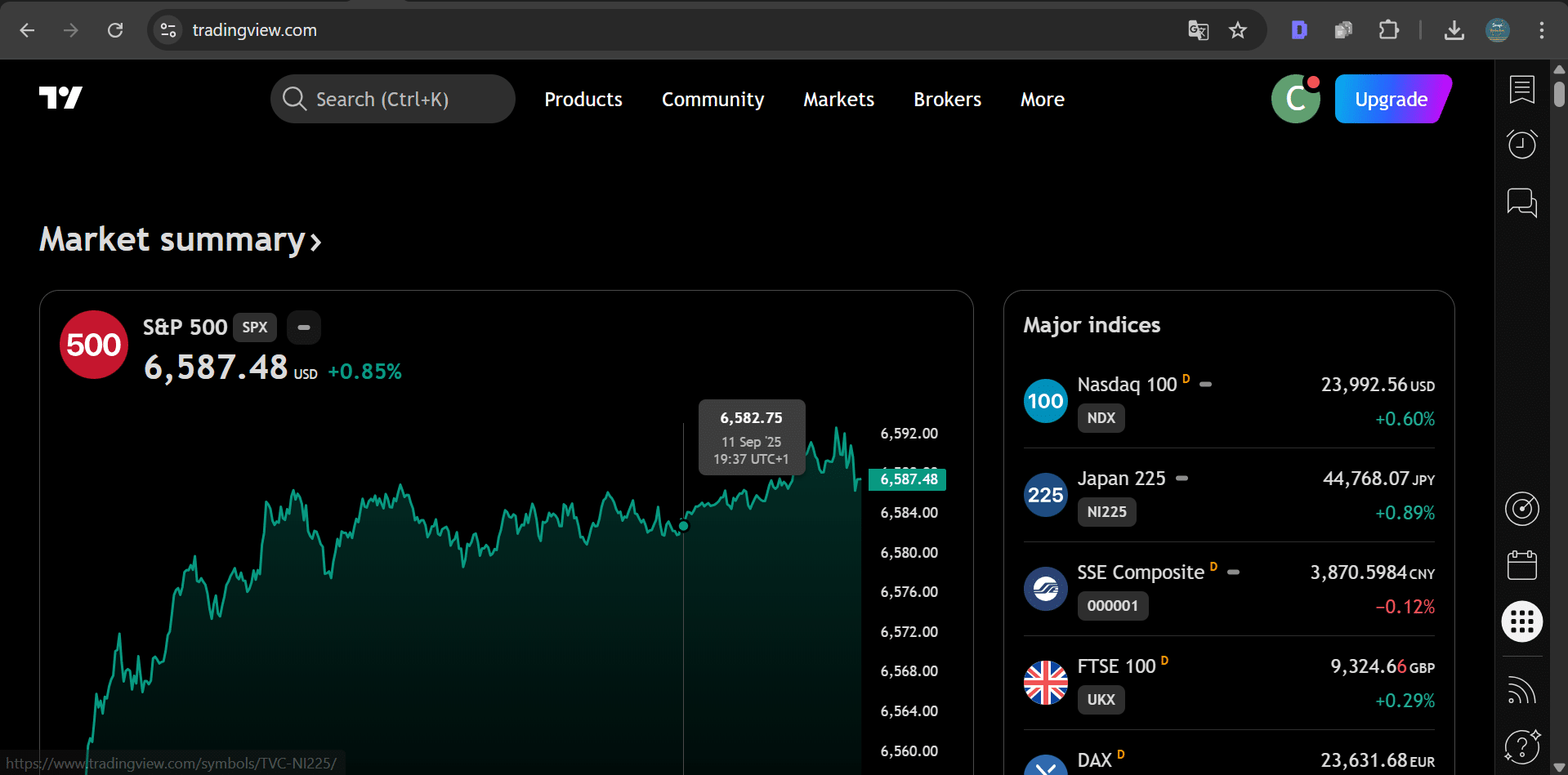
Task: Open the watchlist panel icon in sidebar
Action: 1521,90
